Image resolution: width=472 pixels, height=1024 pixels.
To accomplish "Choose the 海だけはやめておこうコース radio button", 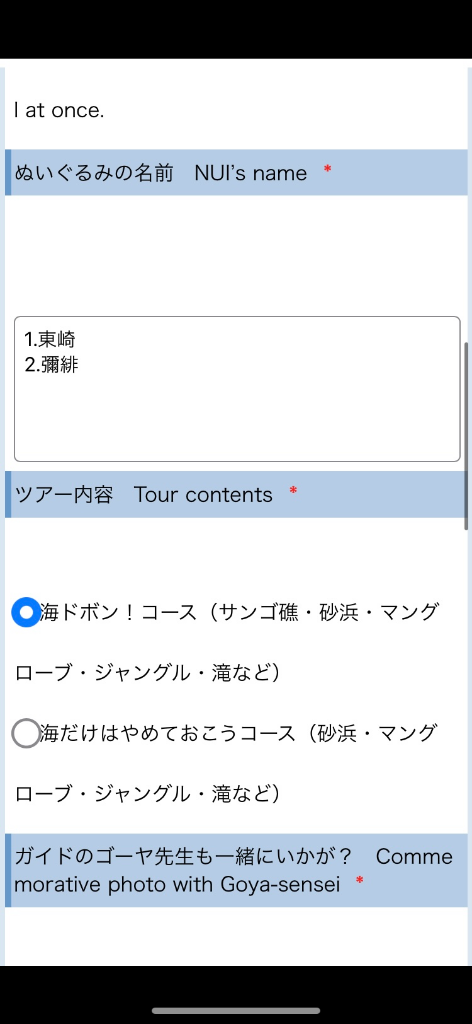I will [x=26, y=733].
